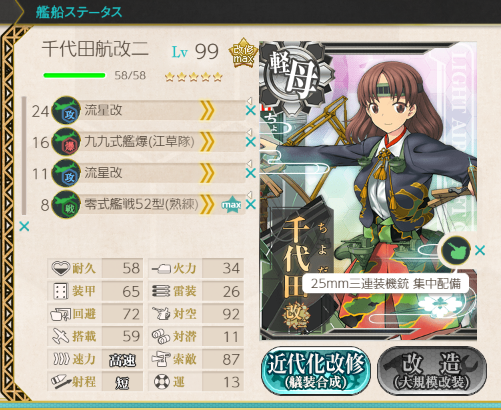Click the red dive bomber icon for 九九式艦爆(江草隊)
Screen dimensions: 501x410
tap(66, 142)
